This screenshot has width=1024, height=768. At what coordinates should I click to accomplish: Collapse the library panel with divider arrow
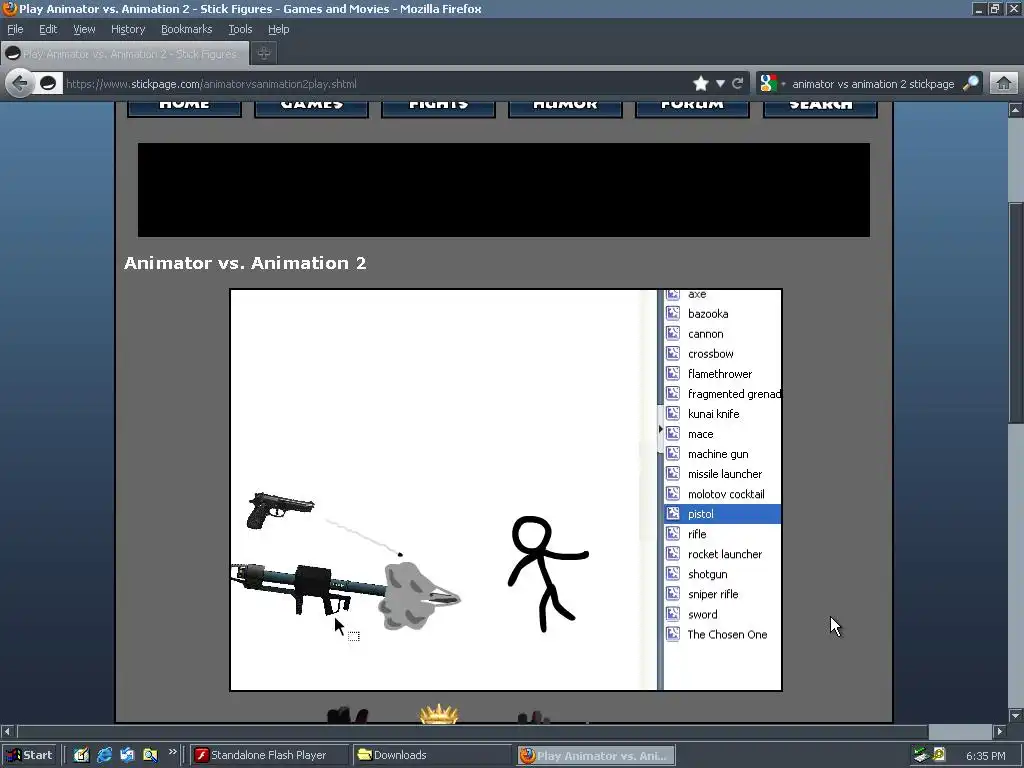(x=660, y=429)
